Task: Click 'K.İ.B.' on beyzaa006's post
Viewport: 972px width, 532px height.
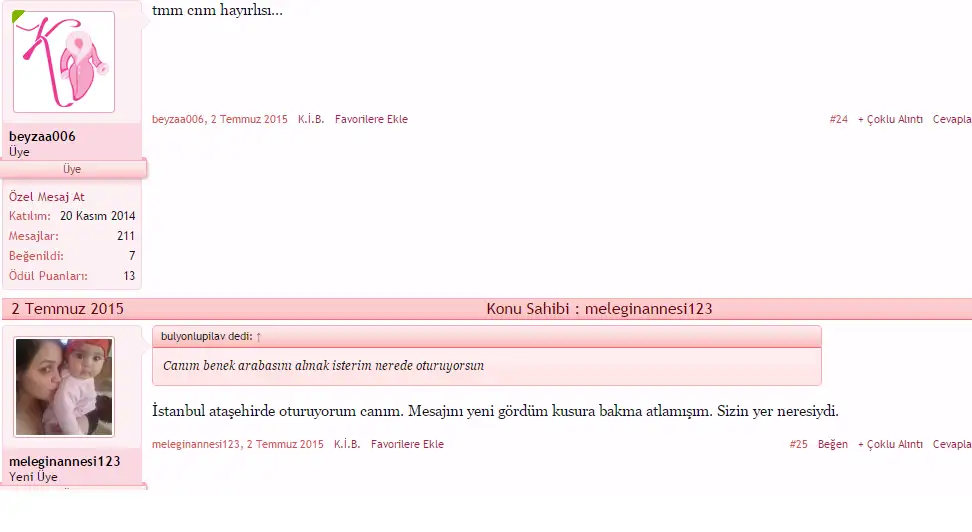Action: (x=311, y=119)
